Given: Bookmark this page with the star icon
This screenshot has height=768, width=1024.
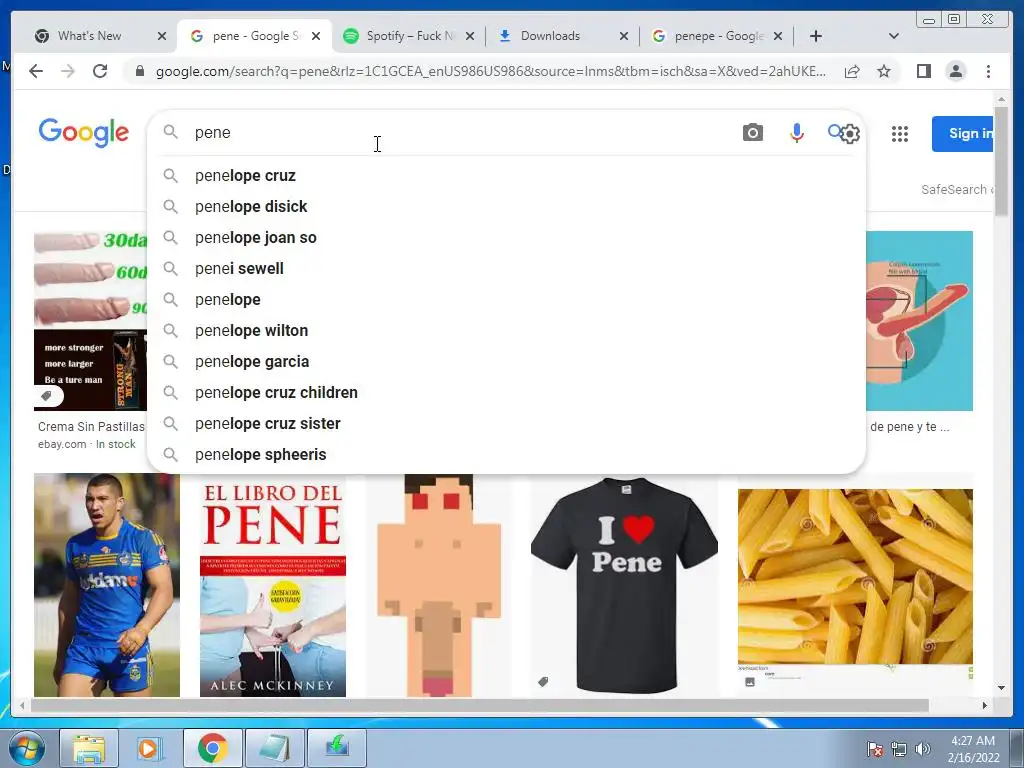Looking at the screenshot, I should [x=884, y=71].
